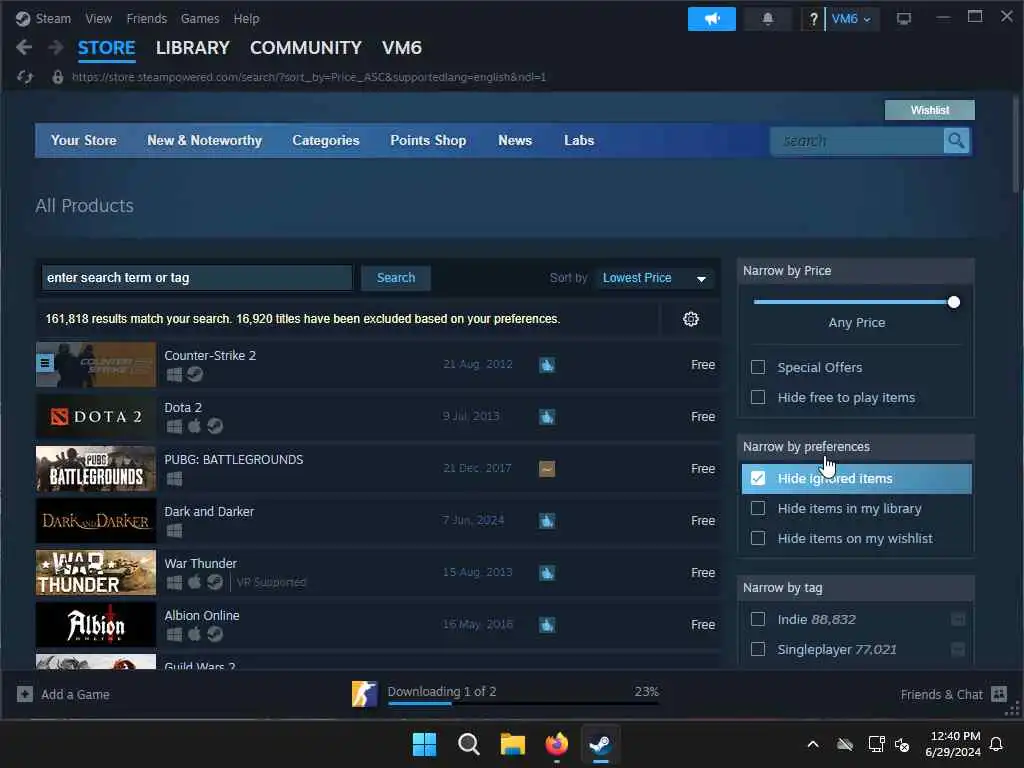
Task: Adjust the price range slider handle
Action: pyautogui.click(x=953, y=302)
